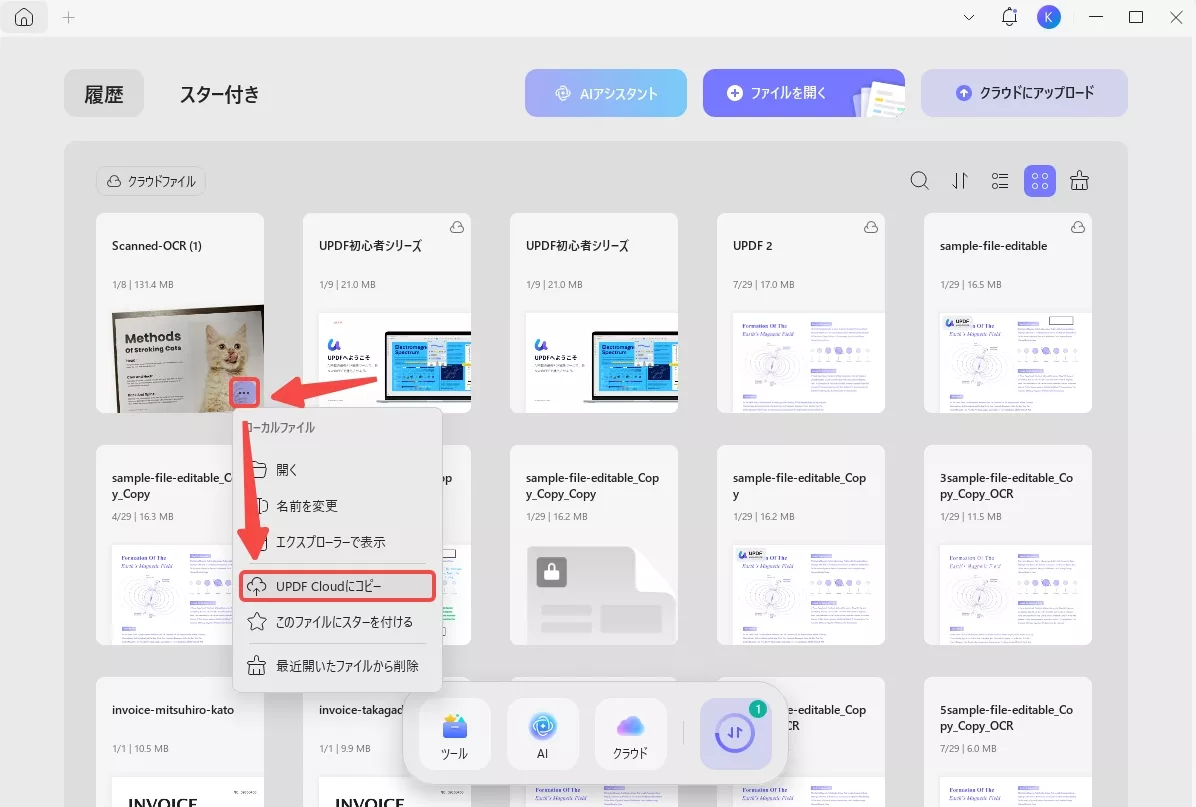Image resolution: width=1196 pixels, height=807 pixels.
Task: Click 3sample-file-editable_Copy_Copy_OCR file name
Action: coord(1006,486)
